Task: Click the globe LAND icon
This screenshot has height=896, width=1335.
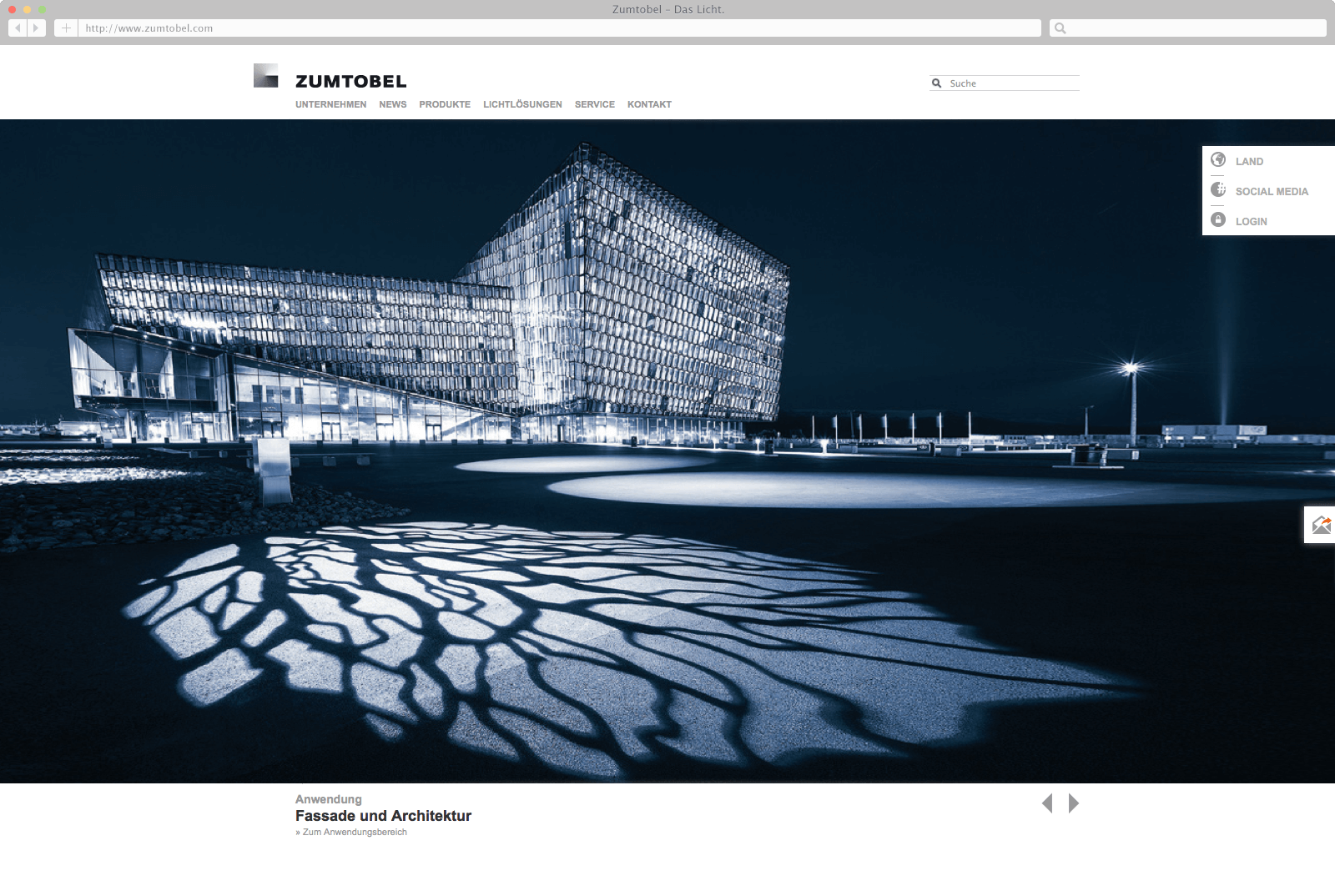Action: pos(1218,159)
